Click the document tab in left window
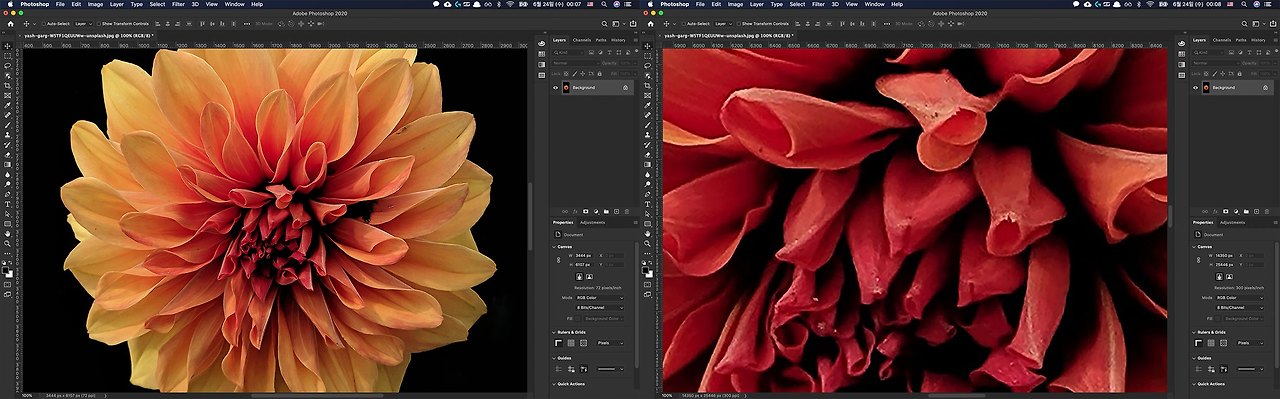The width and height of the screenshot is (1280, 399). pos(88,36)
